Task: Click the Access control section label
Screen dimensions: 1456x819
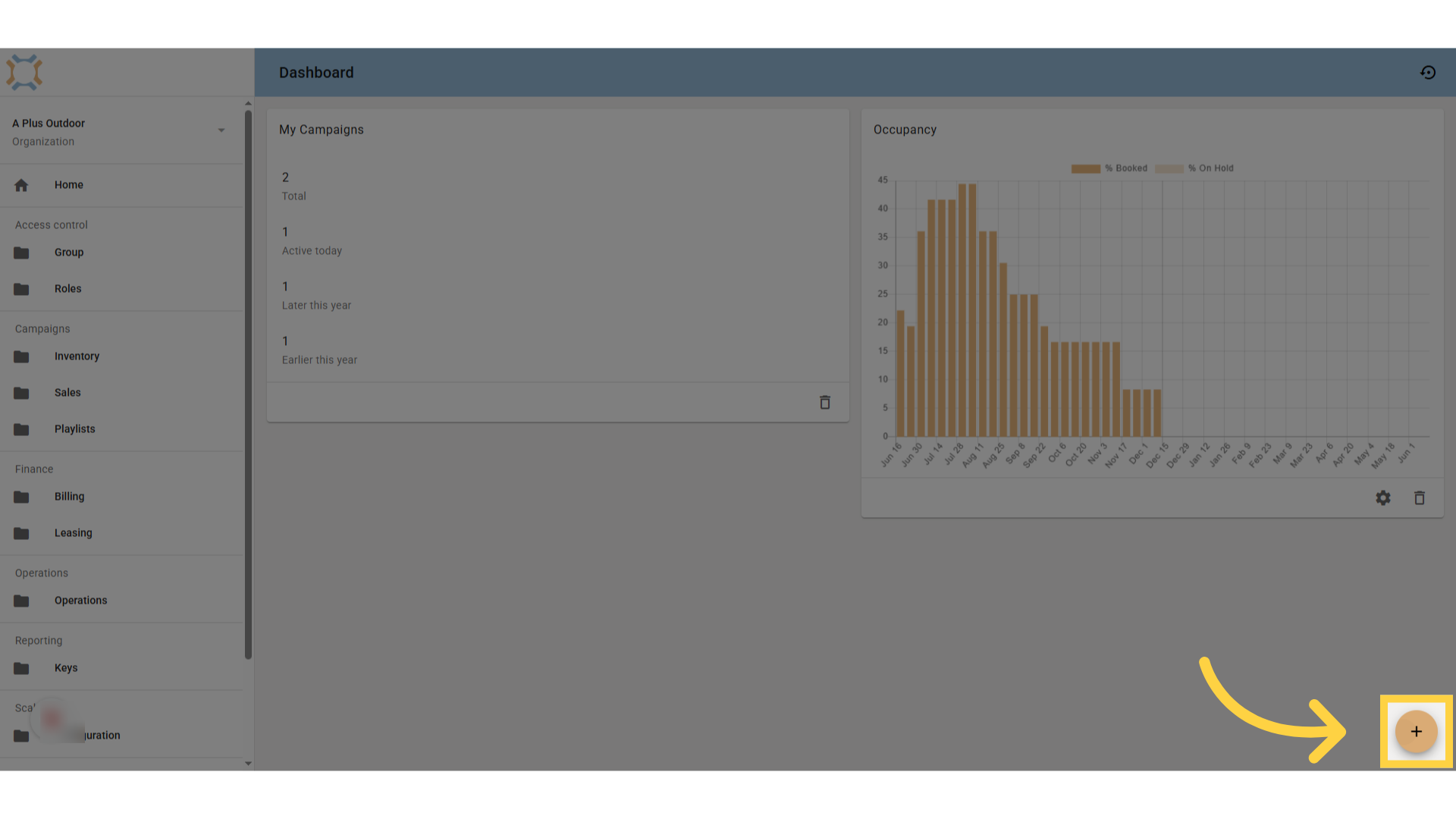Action: click(x=52, y=225)
